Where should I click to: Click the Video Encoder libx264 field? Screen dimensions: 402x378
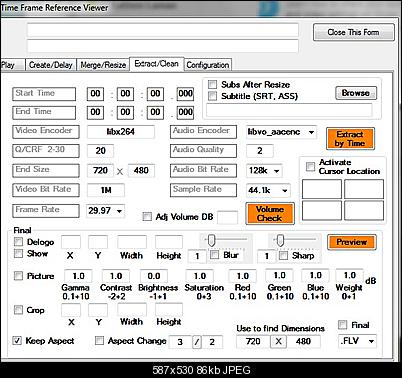[121, 132]
